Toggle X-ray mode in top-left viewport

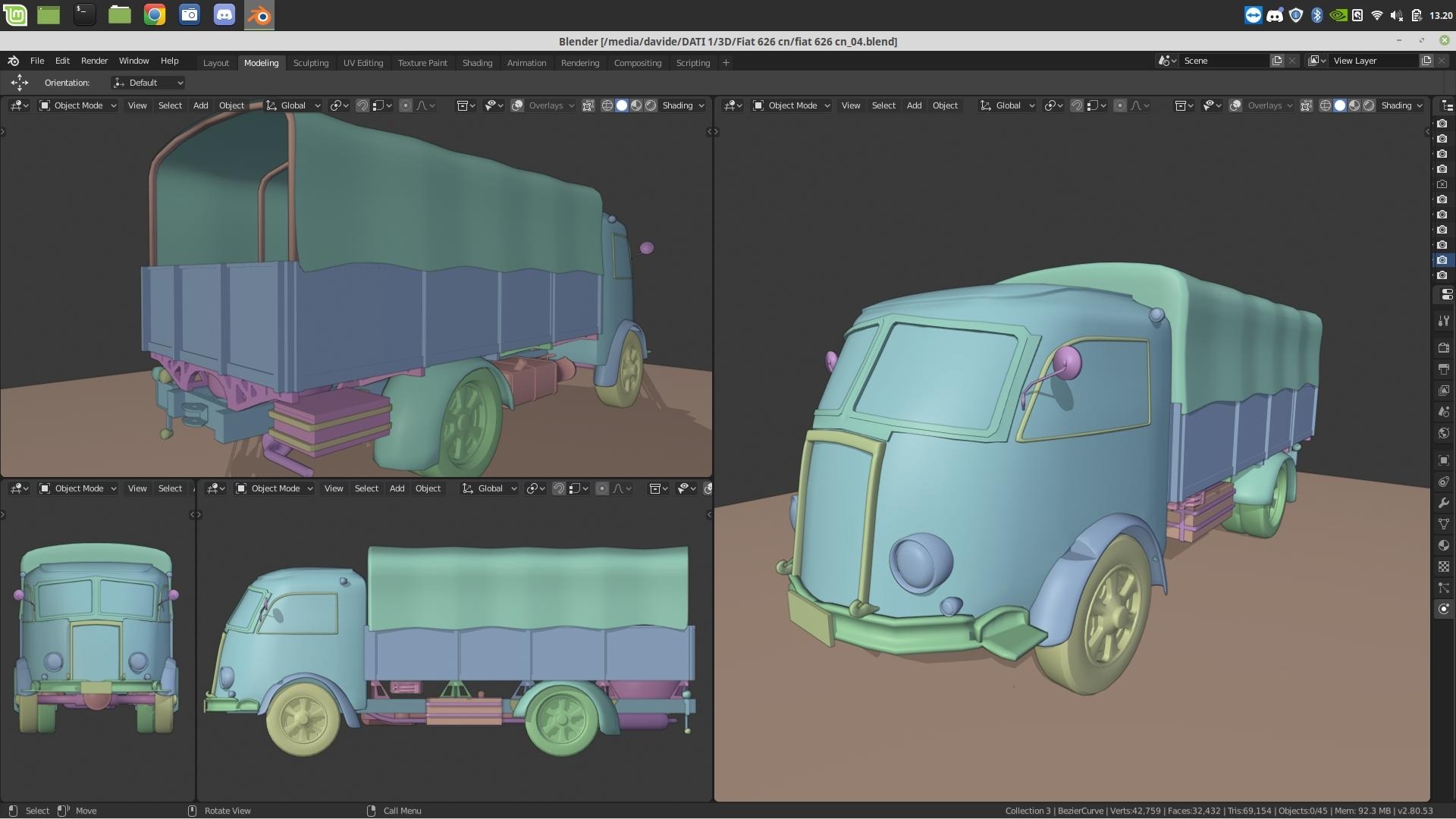588,105
